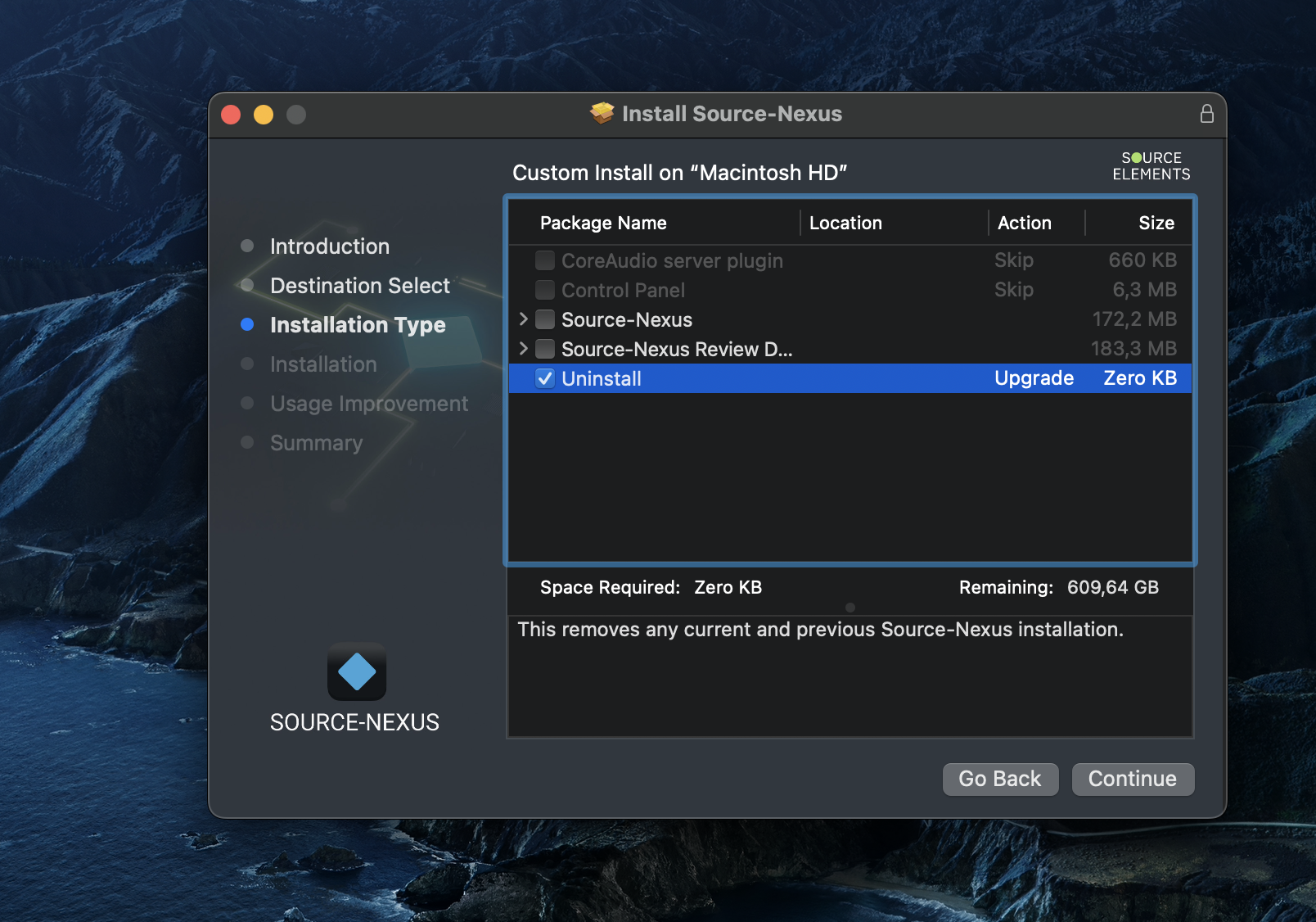Screen dimensions: 1316x922
Task: Click the installer package icon in title
Action: 602,114
